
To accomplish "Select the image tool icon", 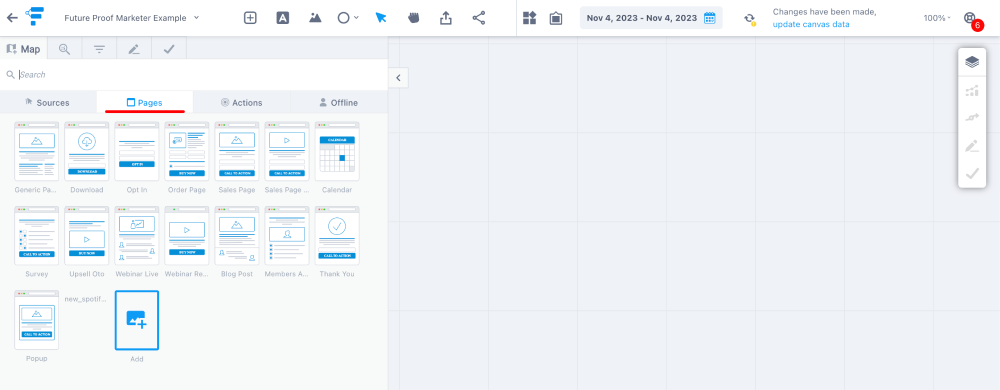I will click(x=315, y=18).
